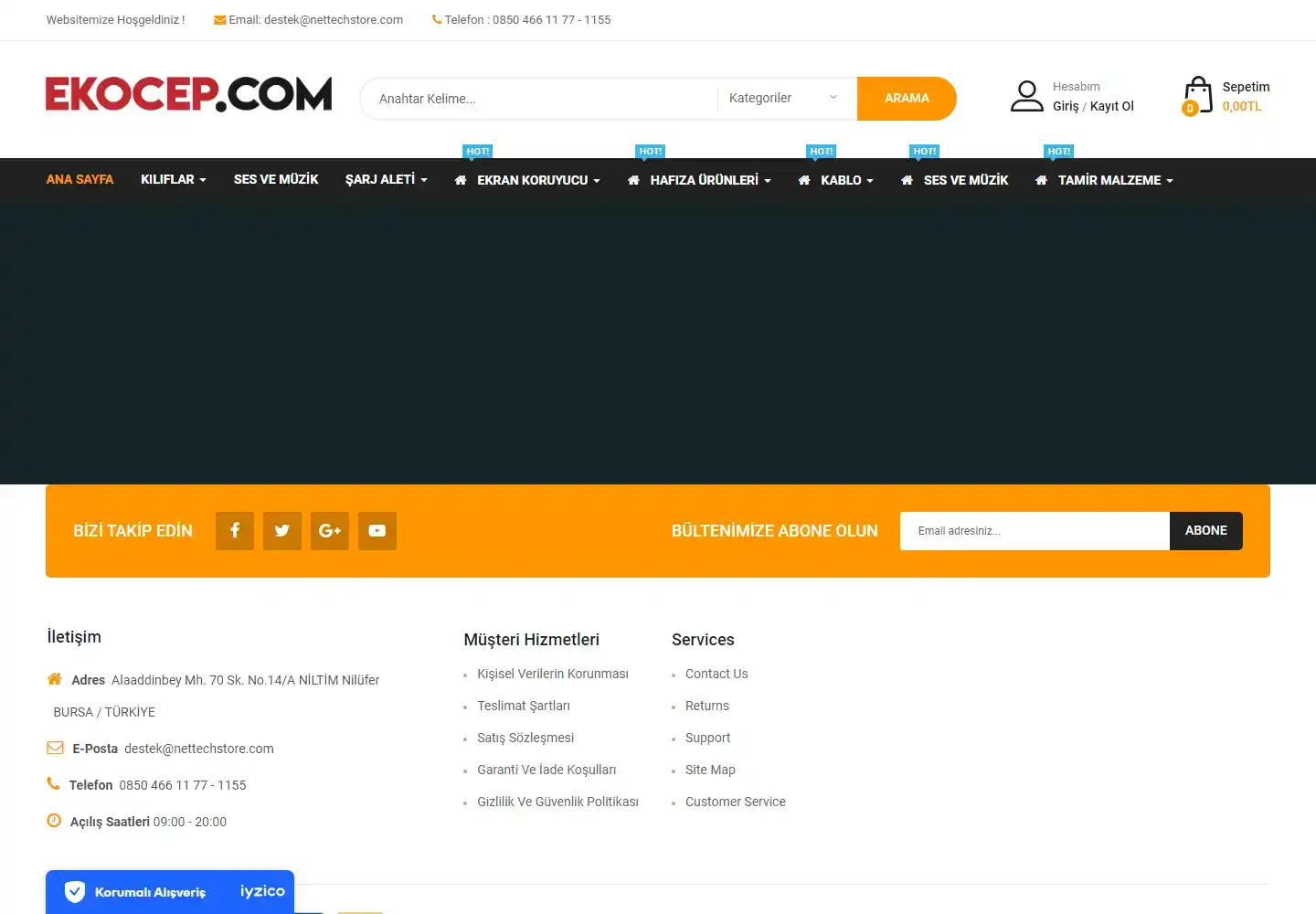Image resolution: width=1316 pixels, height=914 pixels.
Task: Click the home icon beside KABLO
Action: click(804, 180)
